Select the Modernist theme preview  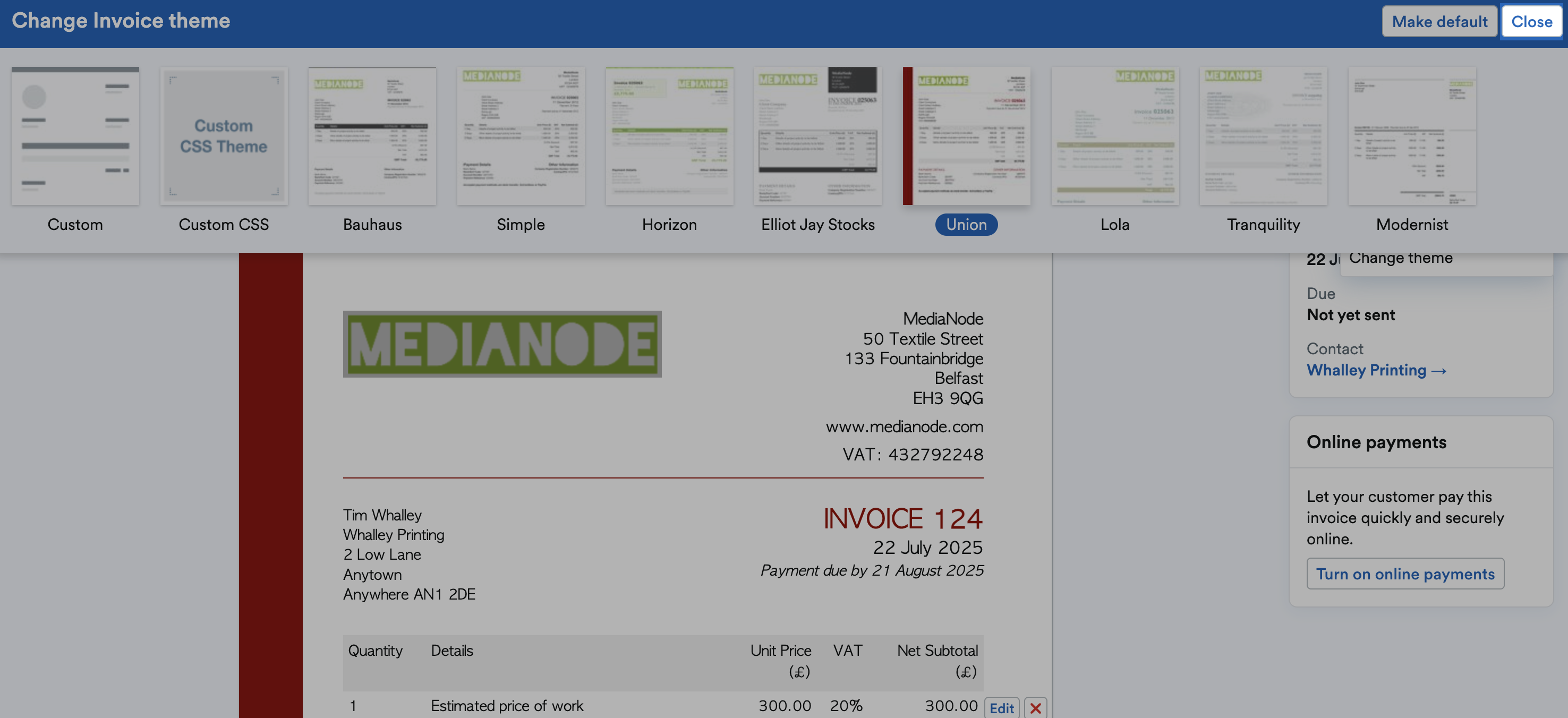pos(1411,136)
